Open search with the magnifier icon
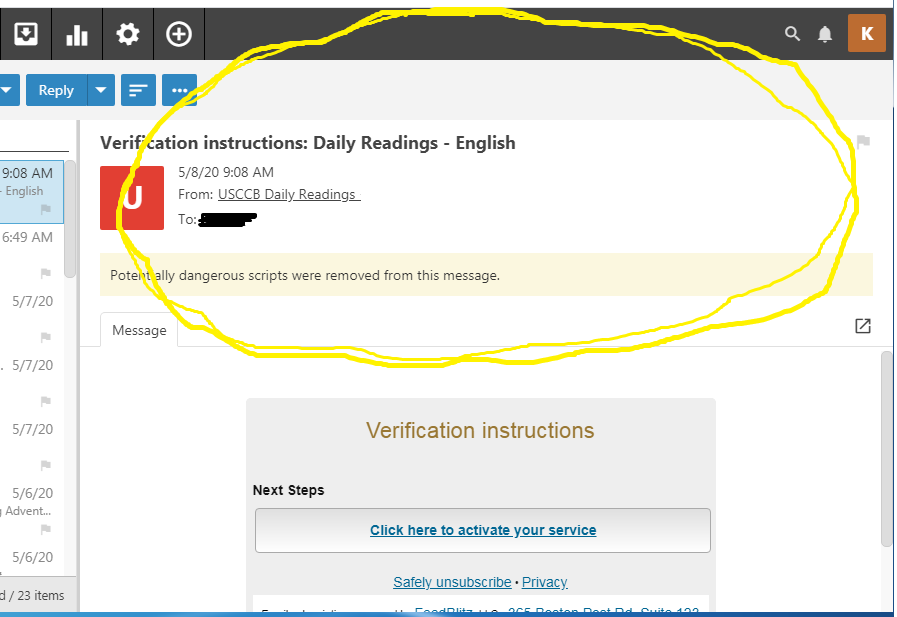Image resolution: width=897 pixels, height=617 pixels. [x=792, y=35]
